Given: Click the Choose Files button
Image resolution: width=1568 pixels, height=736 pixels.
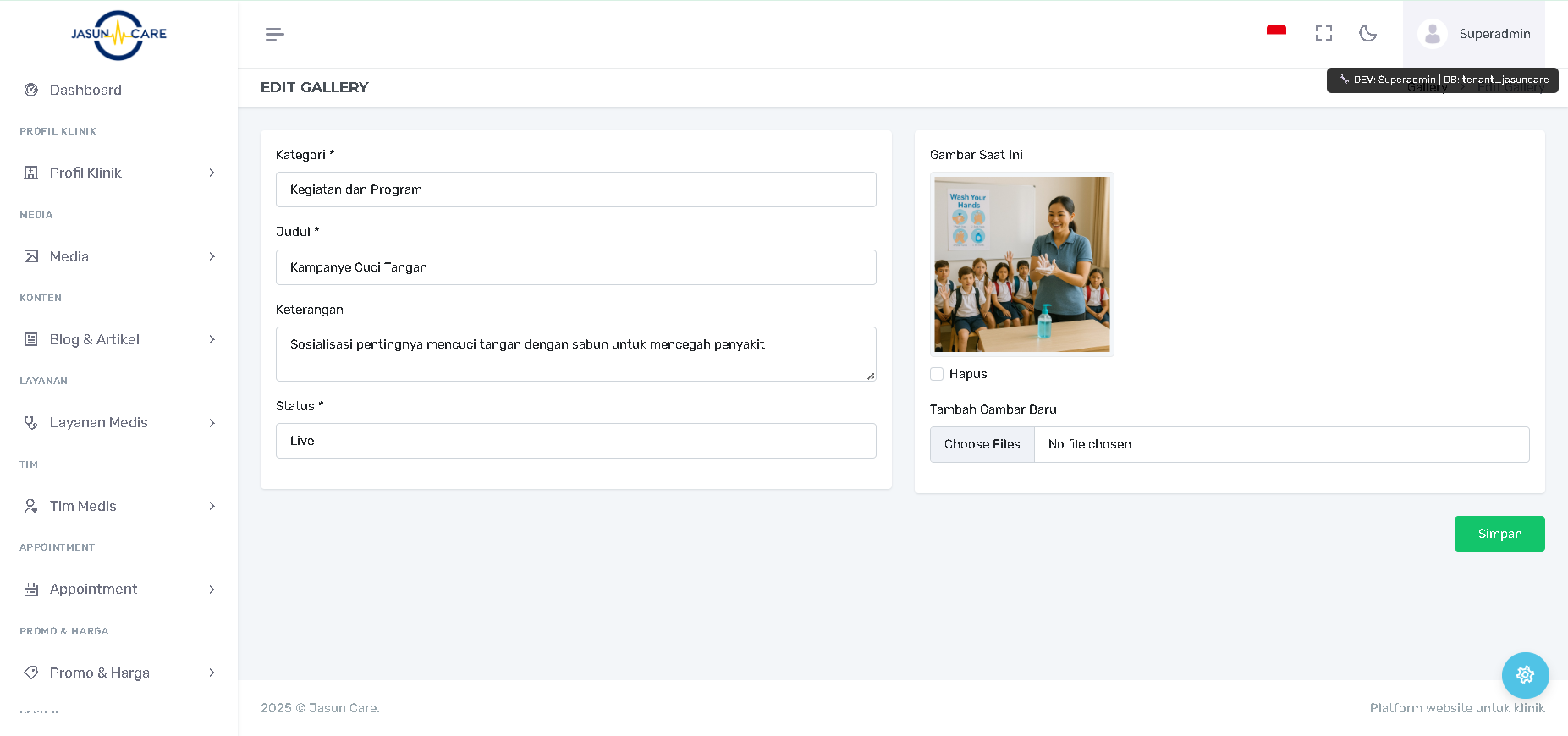Looking at the screenshot, I should (x=982, y=444).
